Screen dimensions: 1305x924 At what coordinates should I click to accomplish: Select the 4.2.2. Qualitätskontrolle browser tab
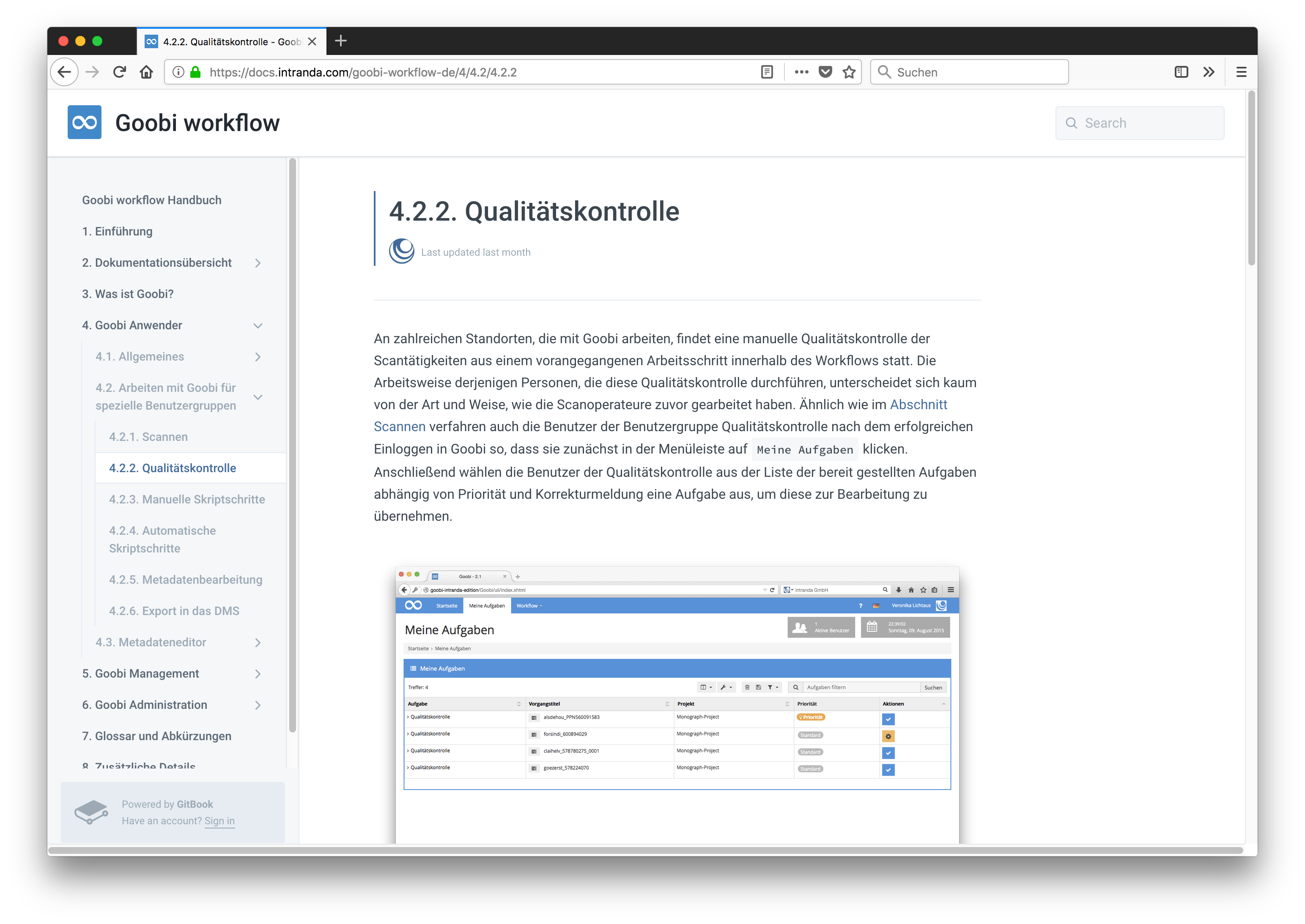point(231,41)
